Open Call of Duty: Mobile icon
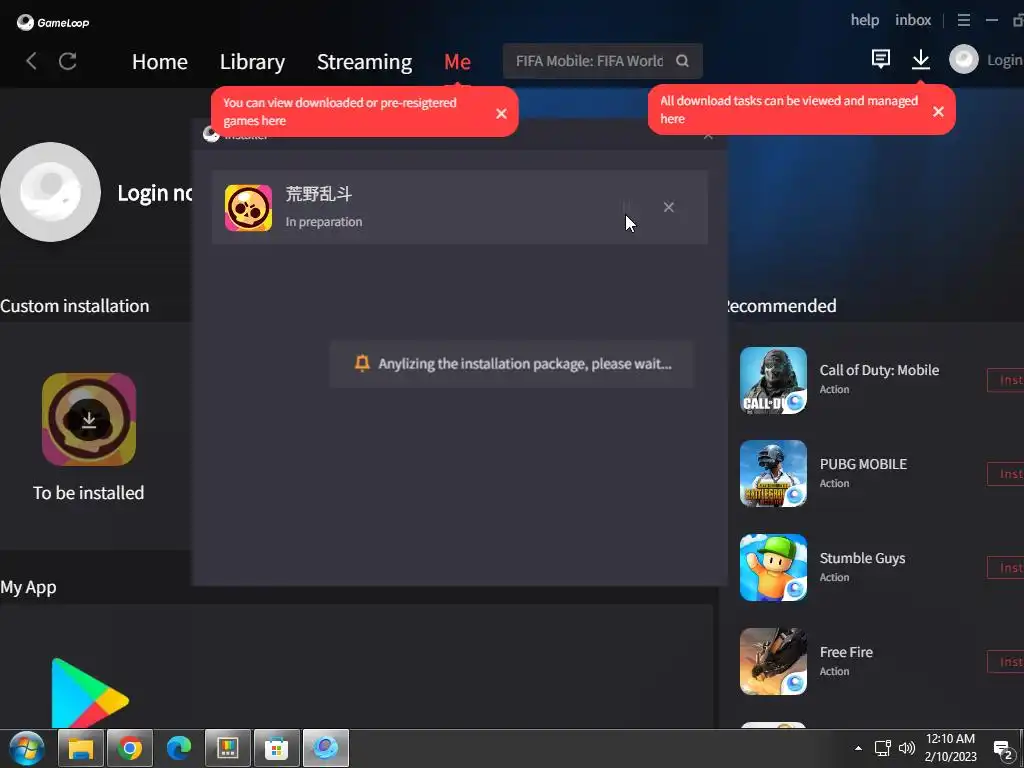This screenshot has width=1024, height=768. coord(773,380)
